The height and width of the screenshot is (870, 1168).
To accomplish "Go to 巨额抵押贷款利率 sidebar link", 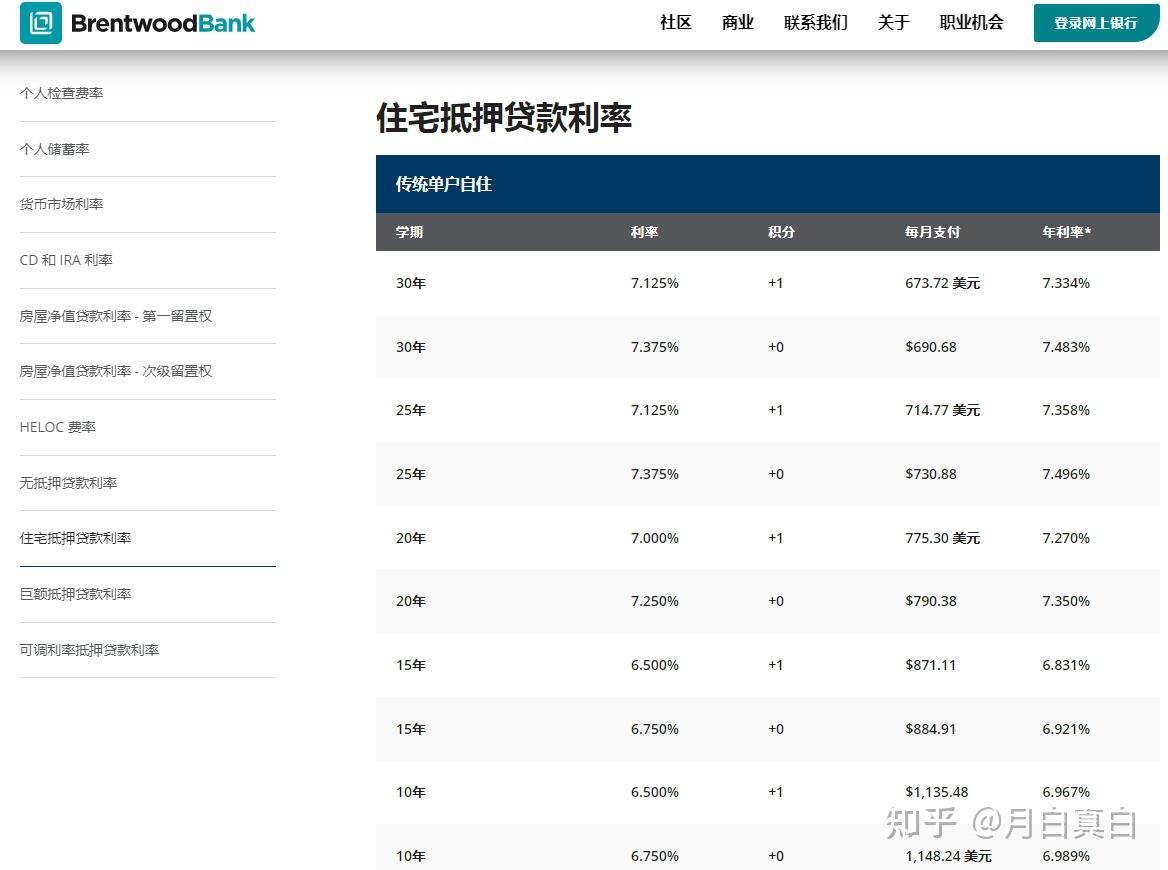I will 75,594.
